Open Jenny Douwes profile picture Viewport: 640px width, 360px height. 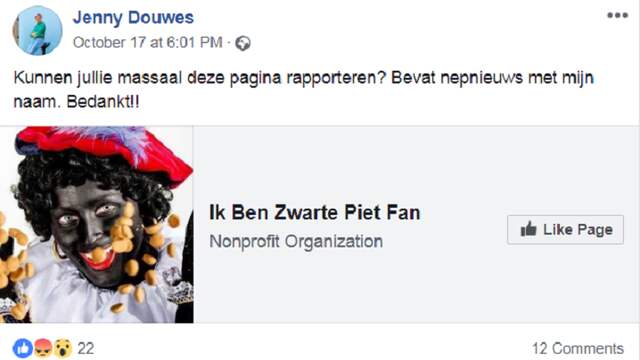38,31
